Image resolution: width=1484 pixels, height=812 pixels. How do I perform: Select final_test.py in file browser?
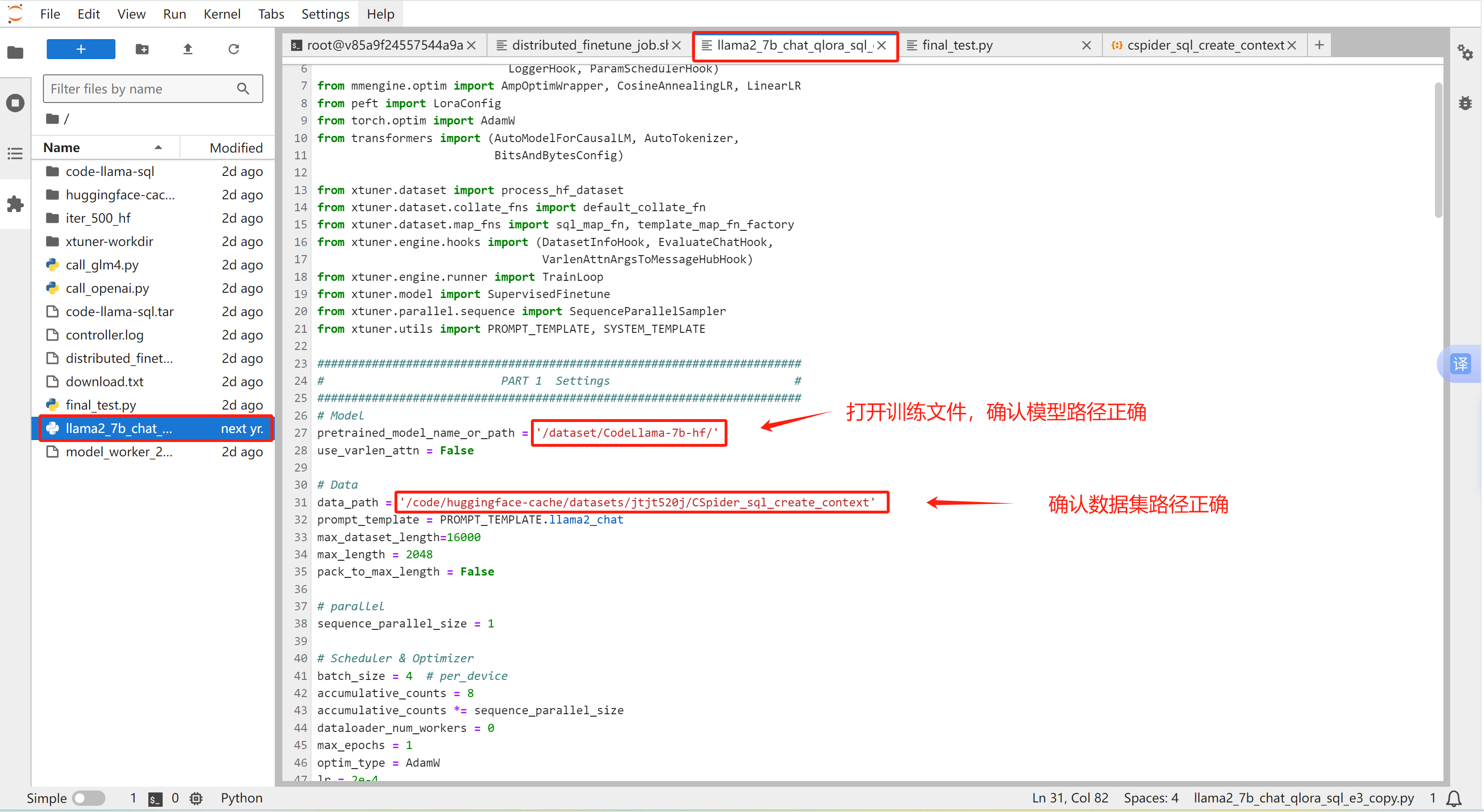tap(153, 405)
